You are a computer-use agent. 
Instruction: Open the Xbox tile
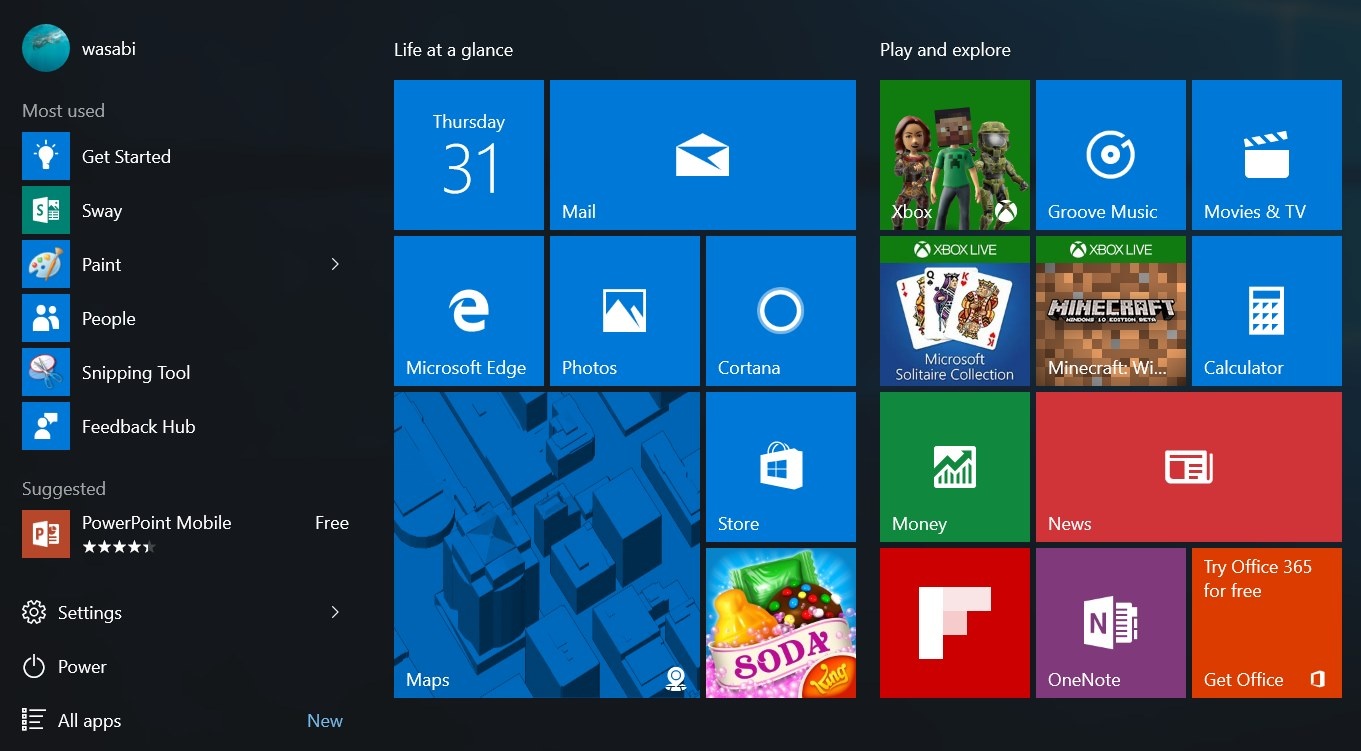pos(955,155)
